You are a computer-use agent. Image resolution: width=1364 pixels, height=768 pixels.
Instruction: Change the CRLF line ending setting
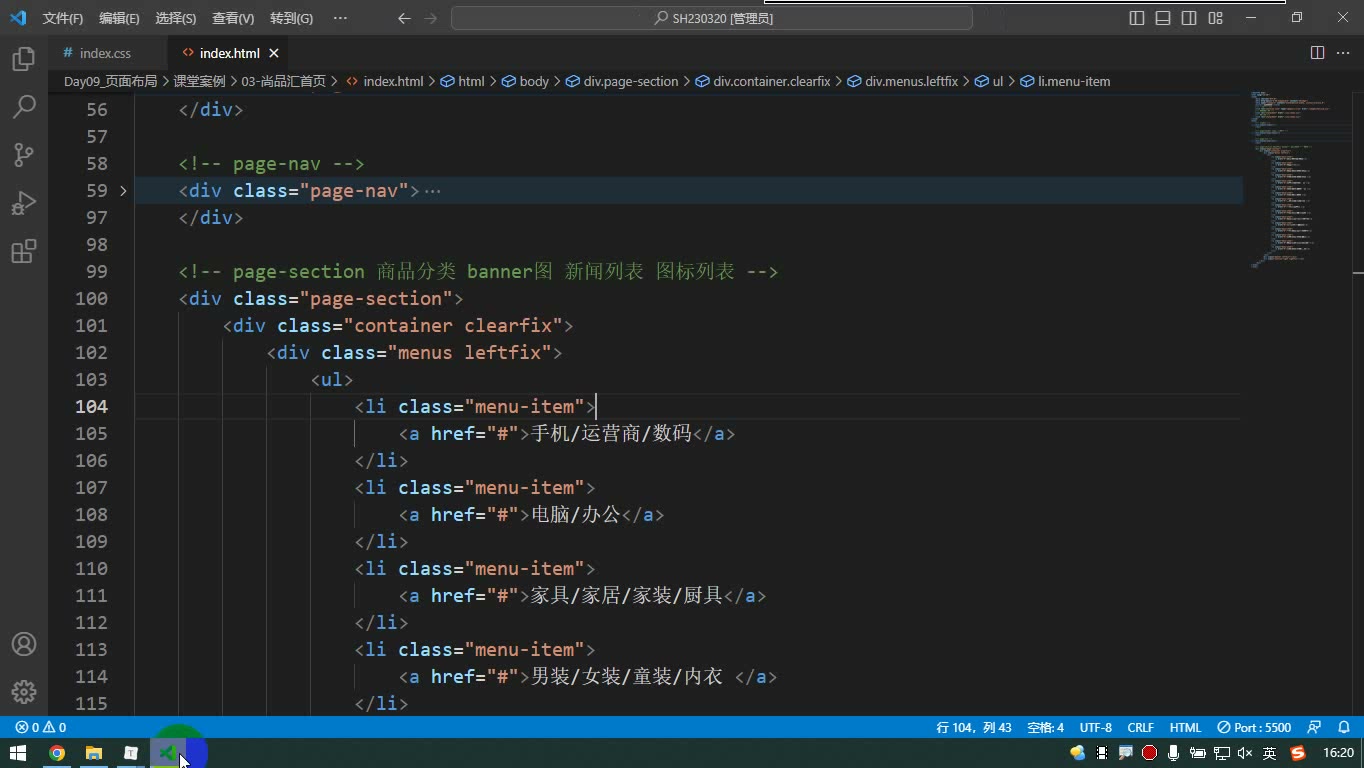[x=1141, y=727]
